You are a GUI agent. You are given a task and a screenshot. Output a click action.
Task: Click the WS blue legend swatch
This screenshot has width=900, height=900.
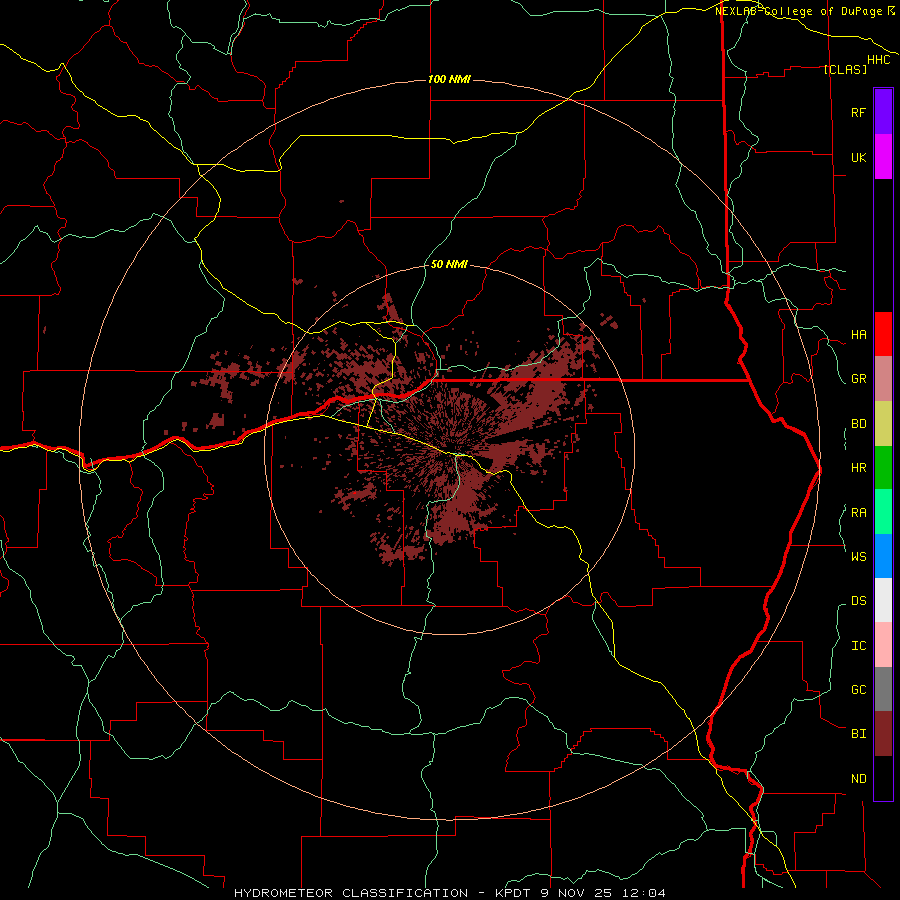click(883, 556)
